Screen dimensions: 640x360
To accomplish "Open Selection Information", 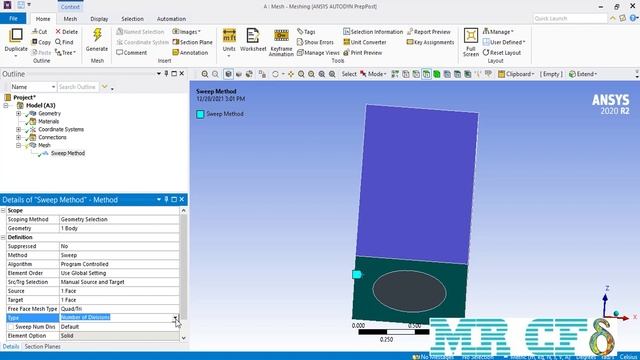I will click(x=373, y=31).
